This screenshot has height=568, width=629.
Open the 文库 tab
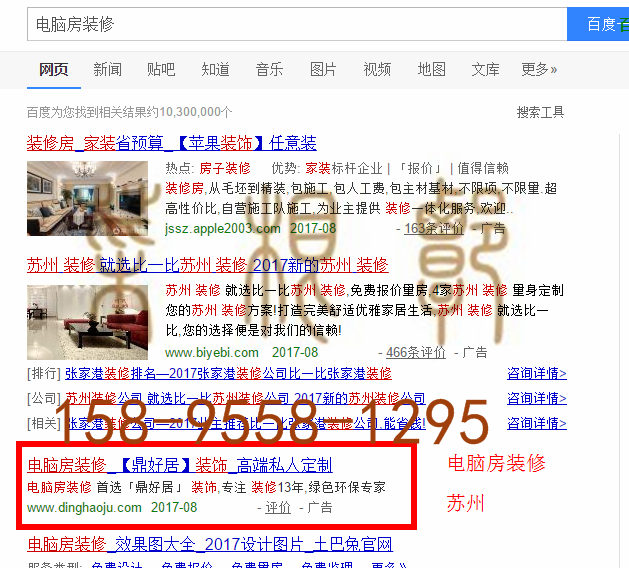(485, 69)
